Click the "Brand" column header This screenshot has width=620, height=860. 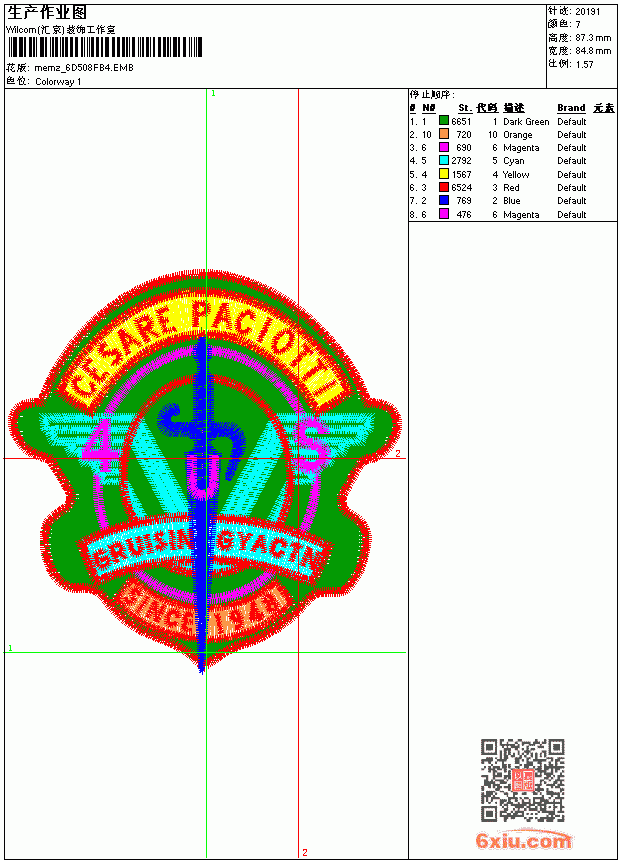coord(571,108)
